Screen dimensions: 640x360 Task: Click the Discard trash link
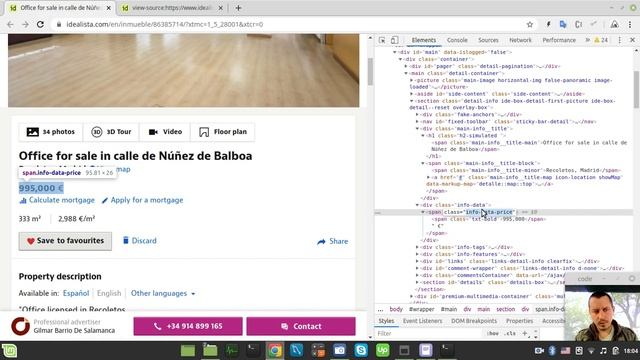[140, 240]
